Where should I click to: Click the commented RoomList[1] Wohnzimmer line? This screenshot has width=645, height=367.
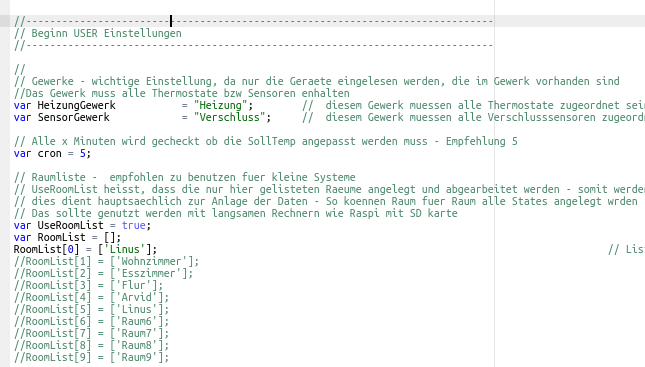tap(107, 261)
